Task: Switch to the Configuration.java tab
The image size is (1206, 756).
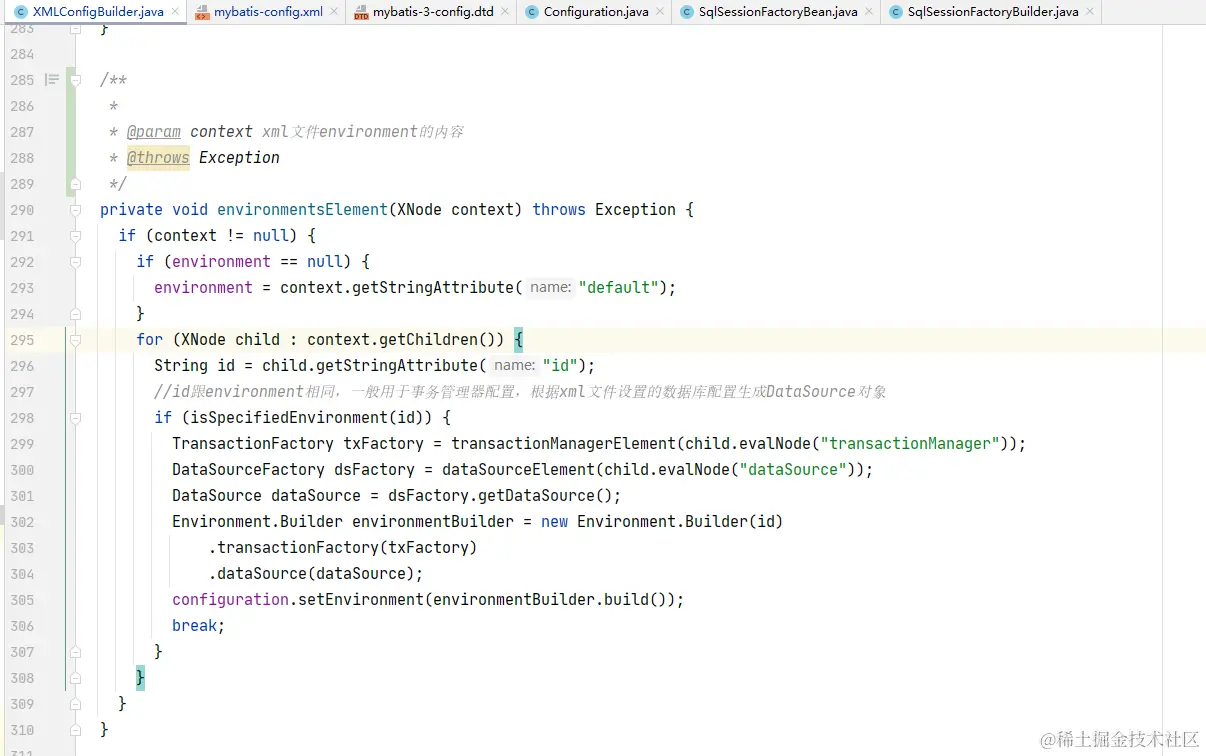Action: pos(596,12)
